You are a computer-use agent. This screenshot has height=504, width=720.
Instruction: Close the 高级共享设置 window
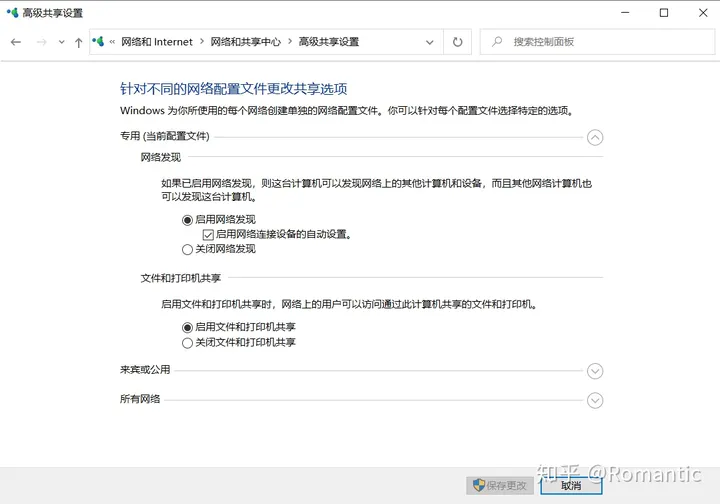click(x=703, y=13)
